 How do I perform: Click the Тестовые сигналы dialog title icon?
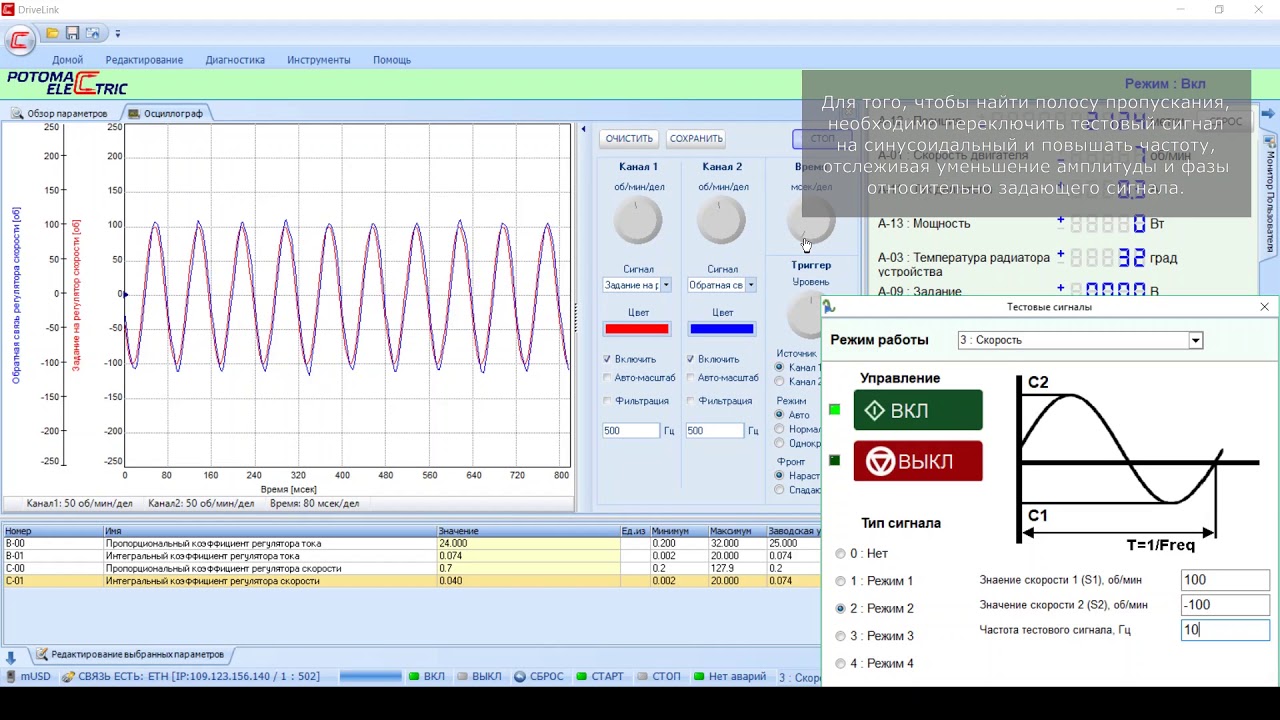click(x=830, y=307)
